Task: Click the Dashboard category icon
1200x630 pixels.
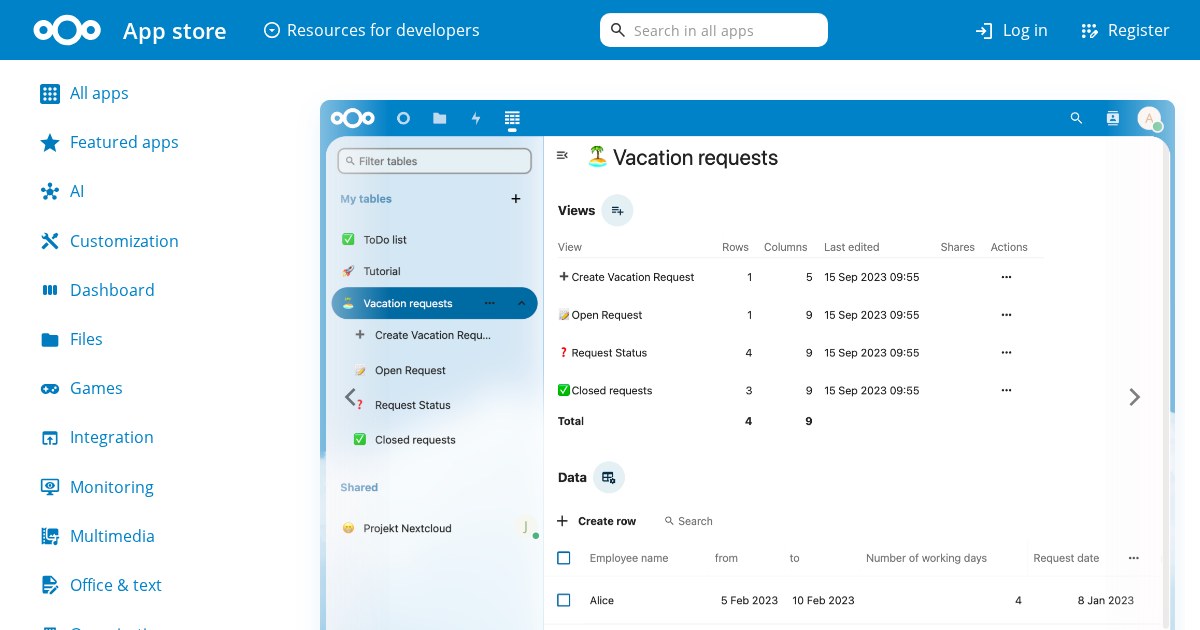Action: [x=50, y=290]
